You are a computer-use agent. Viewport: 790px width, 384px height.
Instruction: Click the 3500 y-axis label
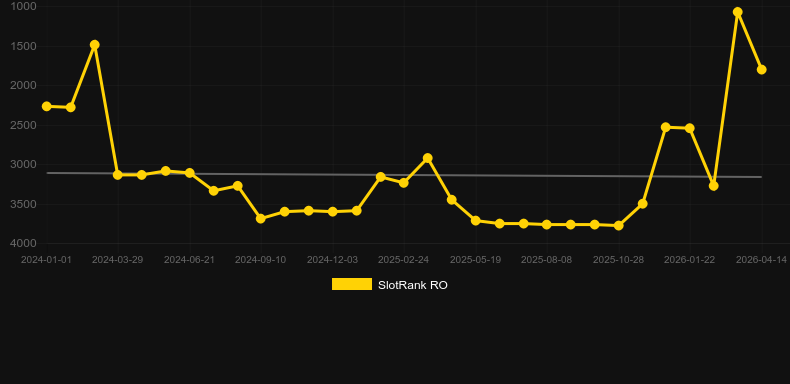pyautogui.click(x=23, y=204)
